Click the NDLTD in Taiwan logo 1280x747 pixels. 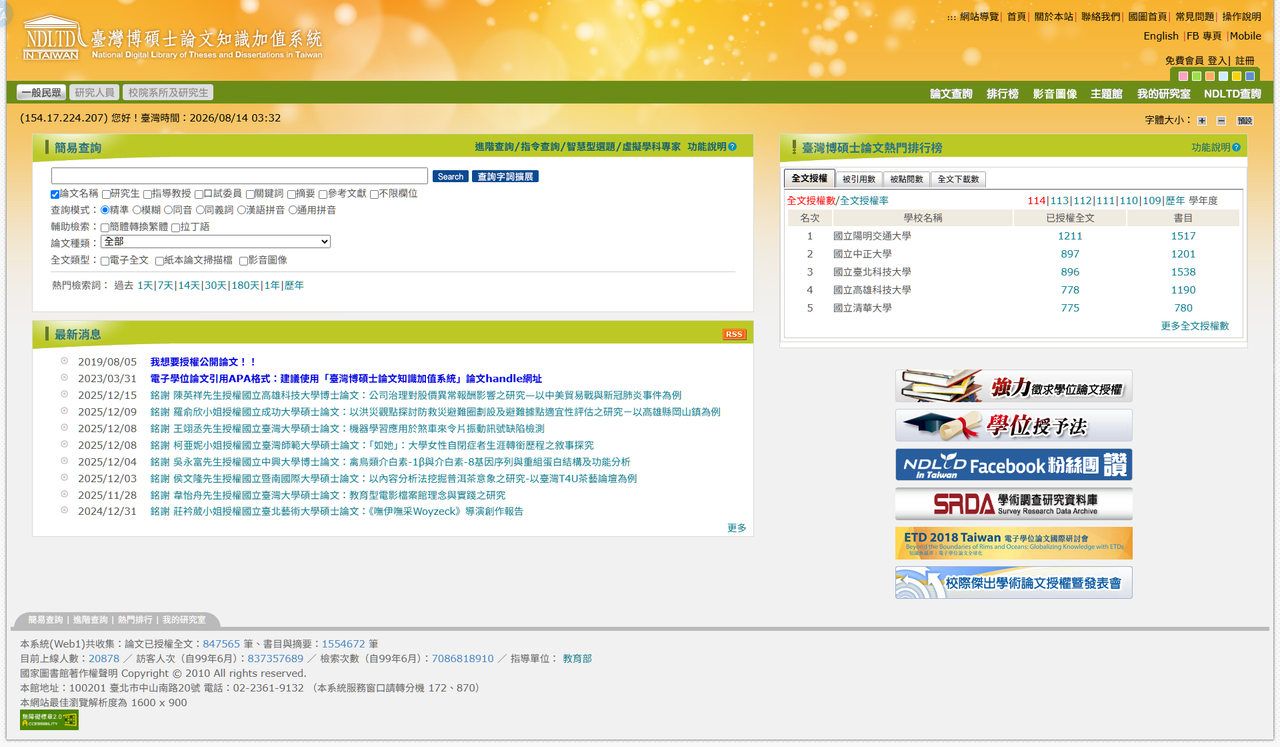(x=172, y=38)
